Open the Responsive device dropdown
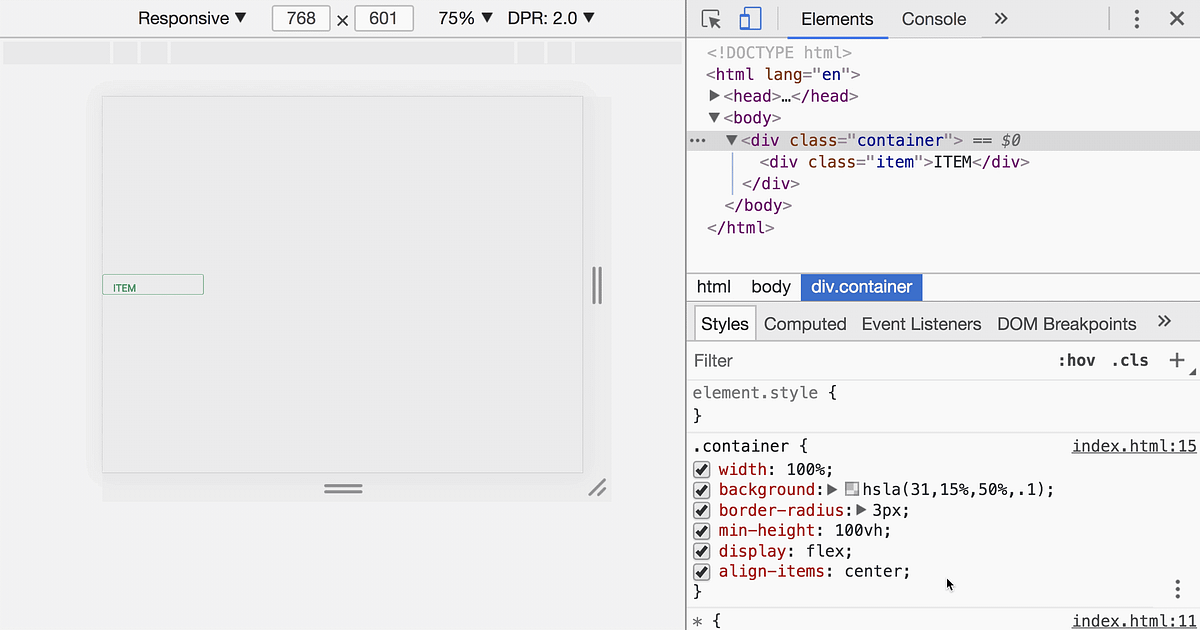This screenshot has height=630, width=1200. tap(192, 18)
